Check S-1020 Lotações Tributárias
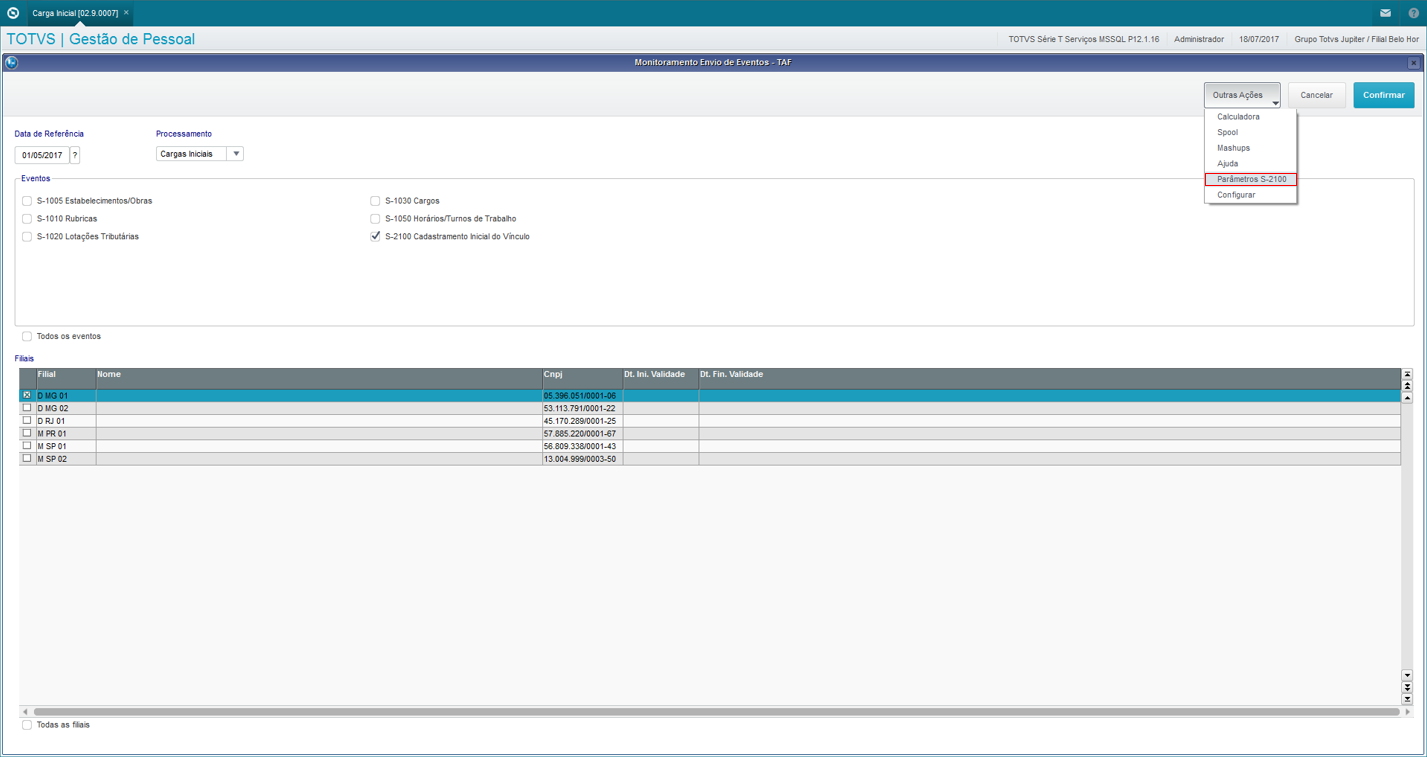1427x757 pixels. tap(27, 237)
